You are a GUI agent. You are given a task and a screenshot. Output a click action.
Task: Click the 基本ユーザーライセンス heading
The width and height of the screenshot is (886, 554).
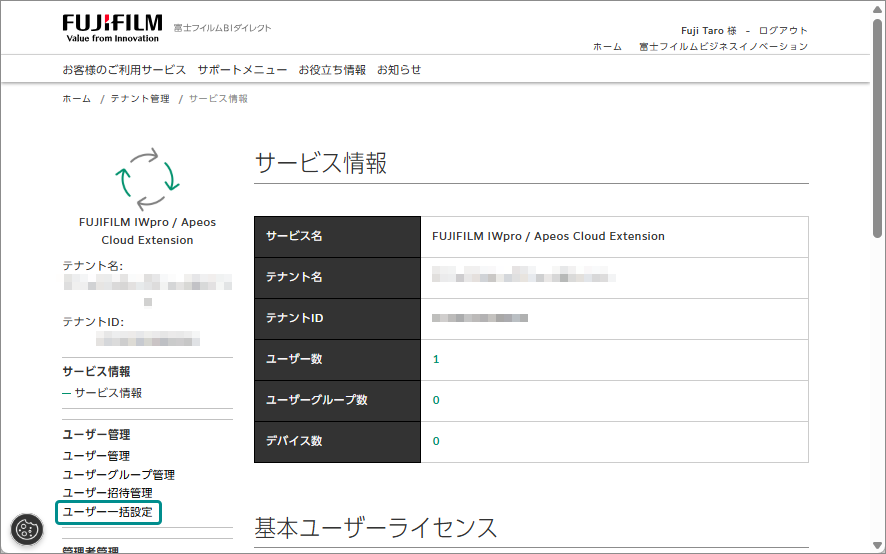(x=376, y=527)
